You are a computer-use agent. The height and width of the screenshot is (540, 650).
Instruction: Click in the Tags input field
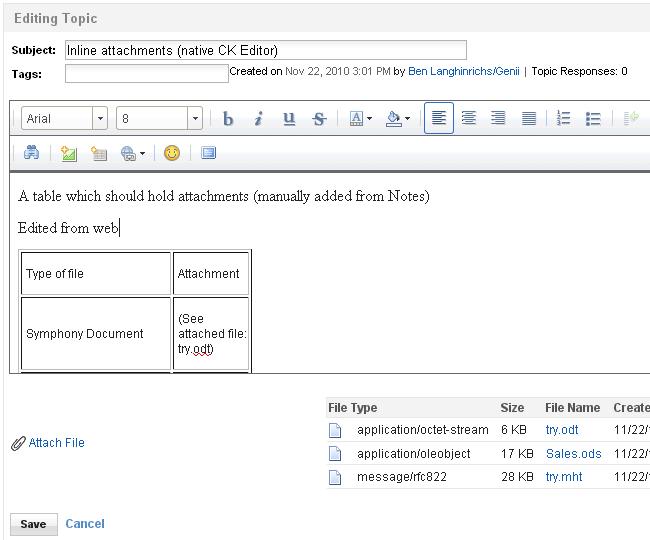pos(146,73)
